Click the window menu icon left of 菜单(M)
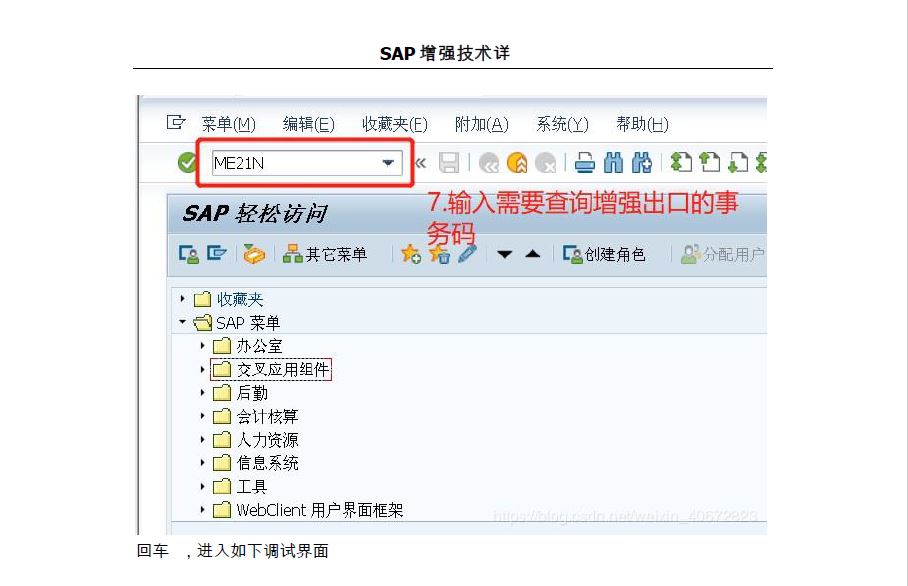The width and height of the screenshot is (908, 586). pos(175,123)
